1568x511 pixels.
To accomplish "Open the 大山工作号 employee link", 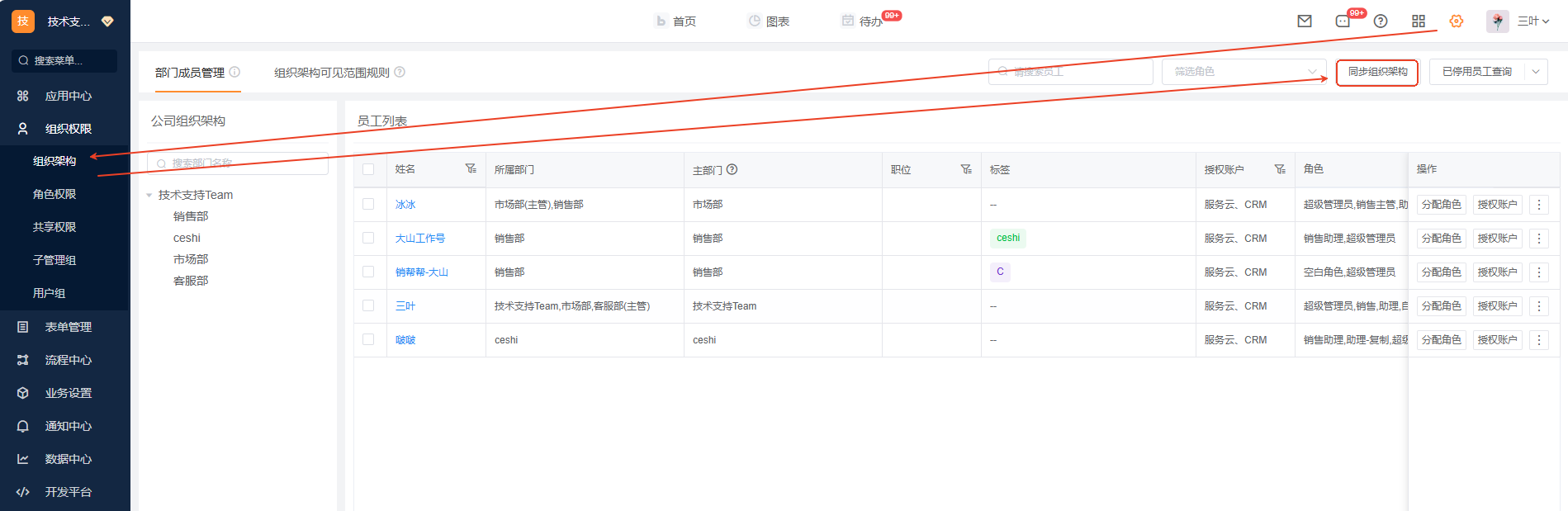I will point(419,239).
